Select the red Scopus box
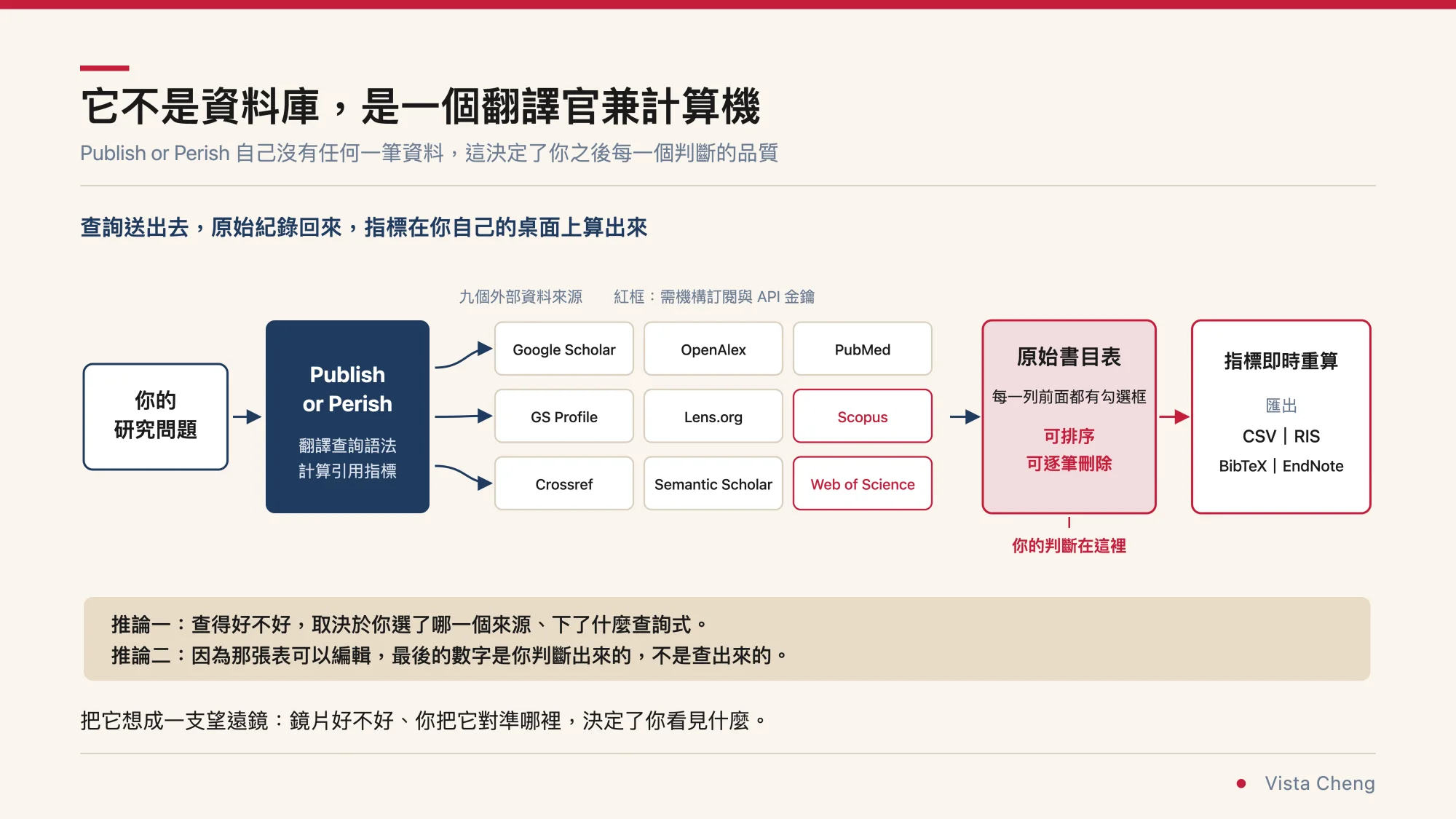The width and height of the screenshot is (1456, 819). coord(863,416)
